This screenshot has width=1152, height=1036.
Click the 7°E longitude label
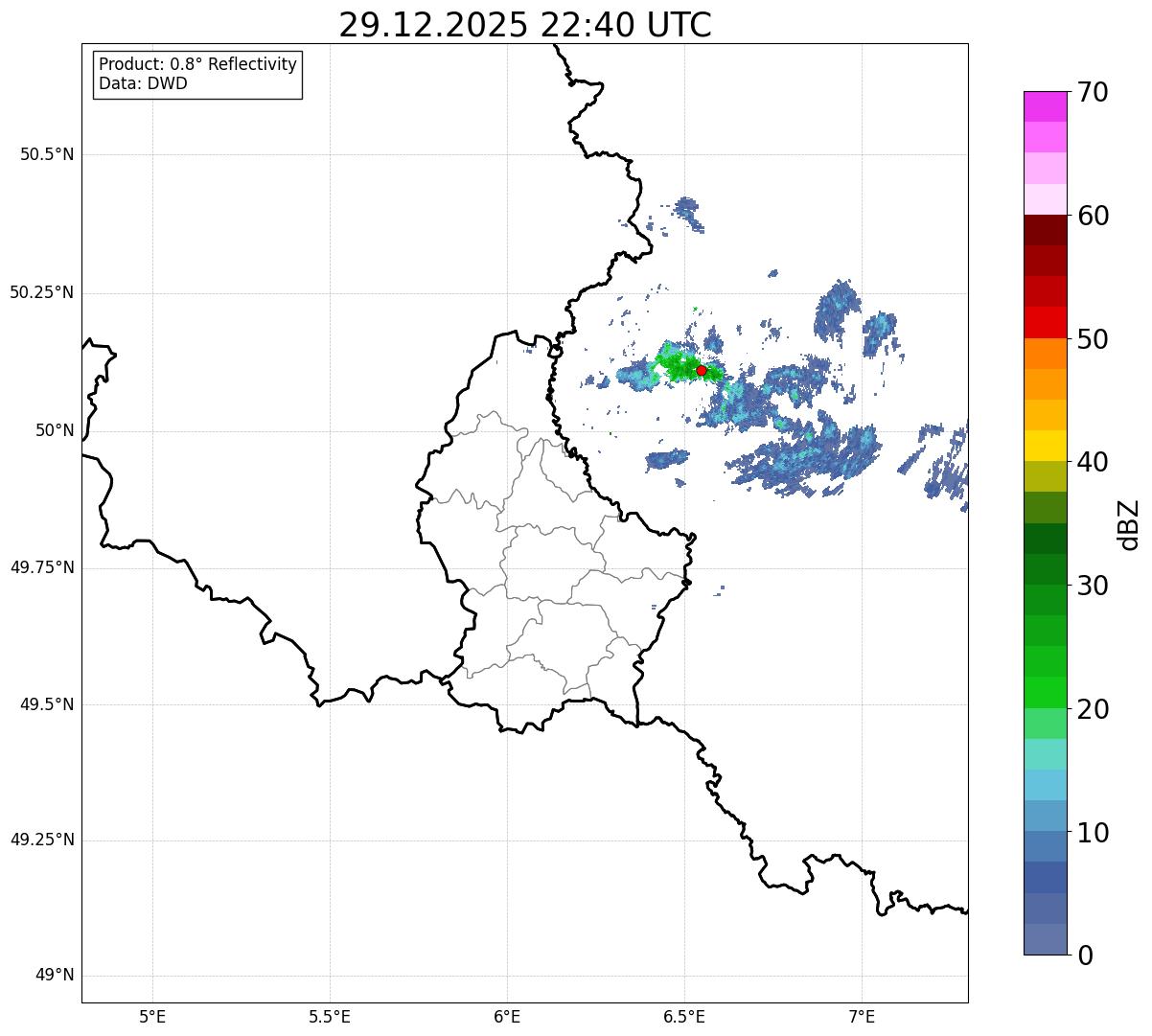(x=862, y=1016)
